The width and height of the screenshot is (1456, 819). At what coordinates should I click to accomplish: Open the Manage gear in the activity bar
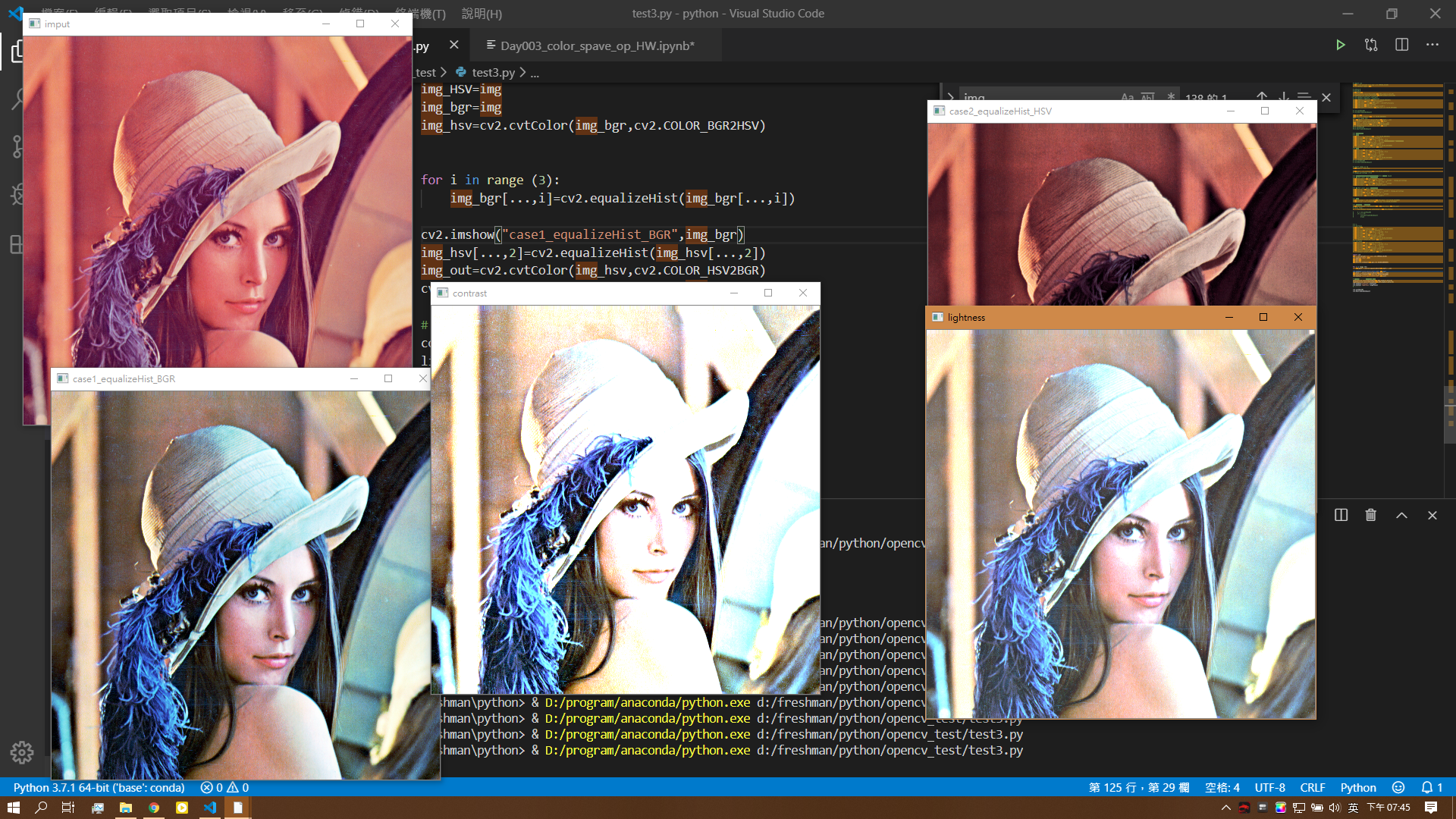21,752
